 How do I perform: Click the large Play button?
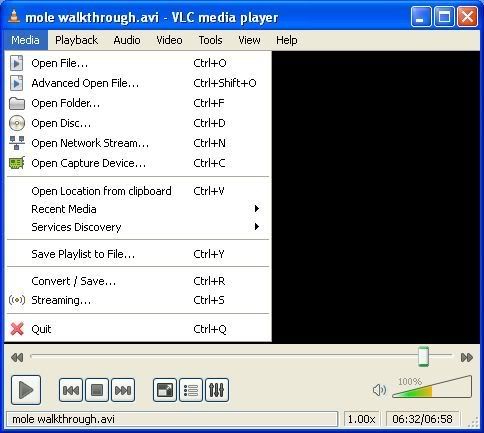26,389
